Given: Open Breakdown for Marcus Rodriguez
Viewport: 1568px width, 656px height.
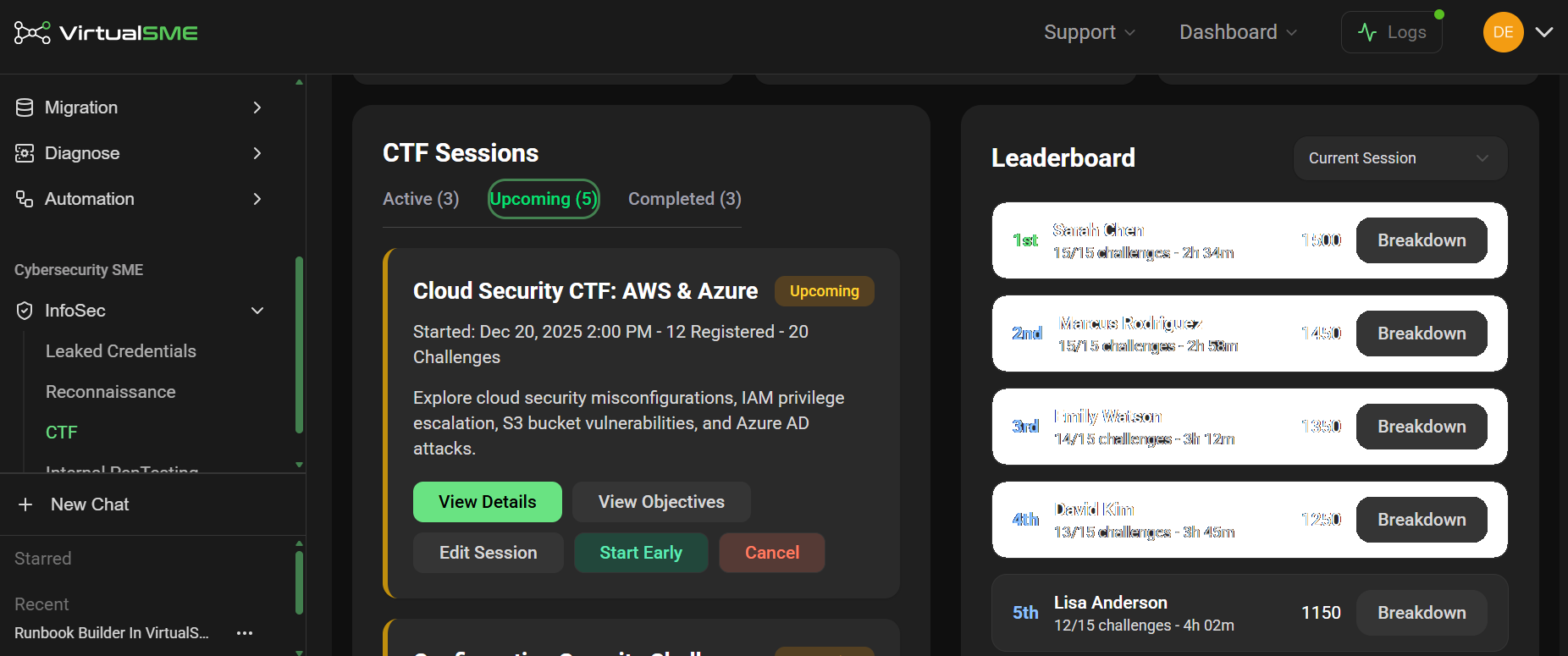Looking at the screenshot, I should [1422, 334].
